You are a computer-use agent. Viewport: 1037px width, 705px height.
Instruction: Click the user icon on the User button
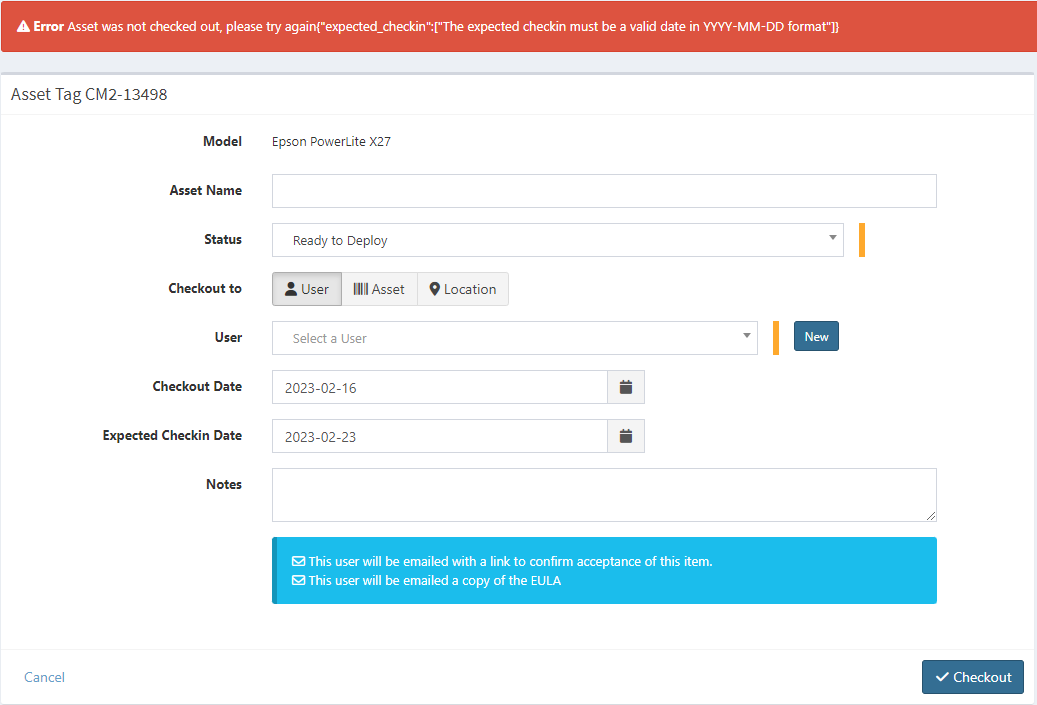coord(290,289)
